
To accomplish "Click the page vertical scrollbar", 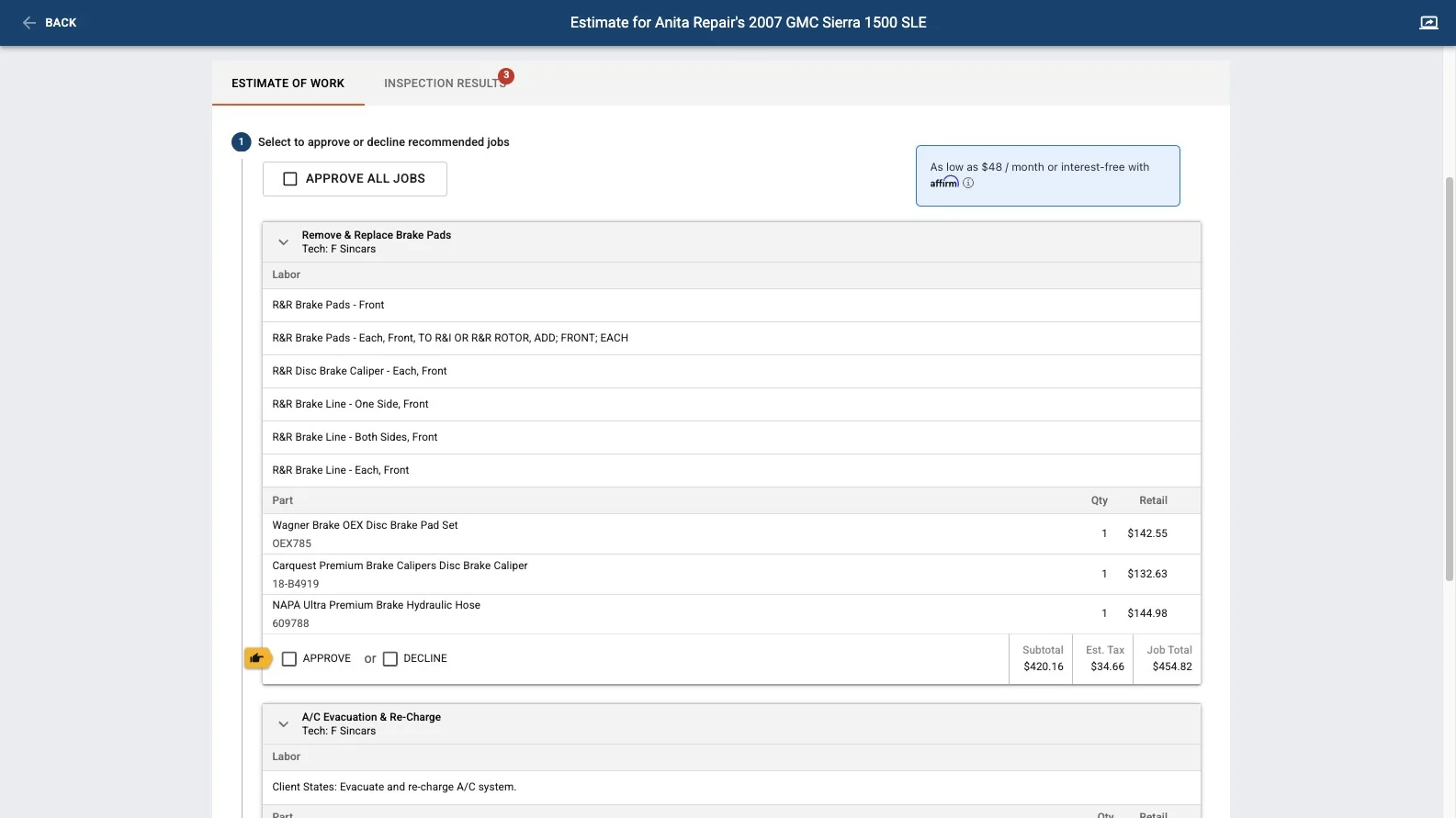I will tap(1450, 378).
